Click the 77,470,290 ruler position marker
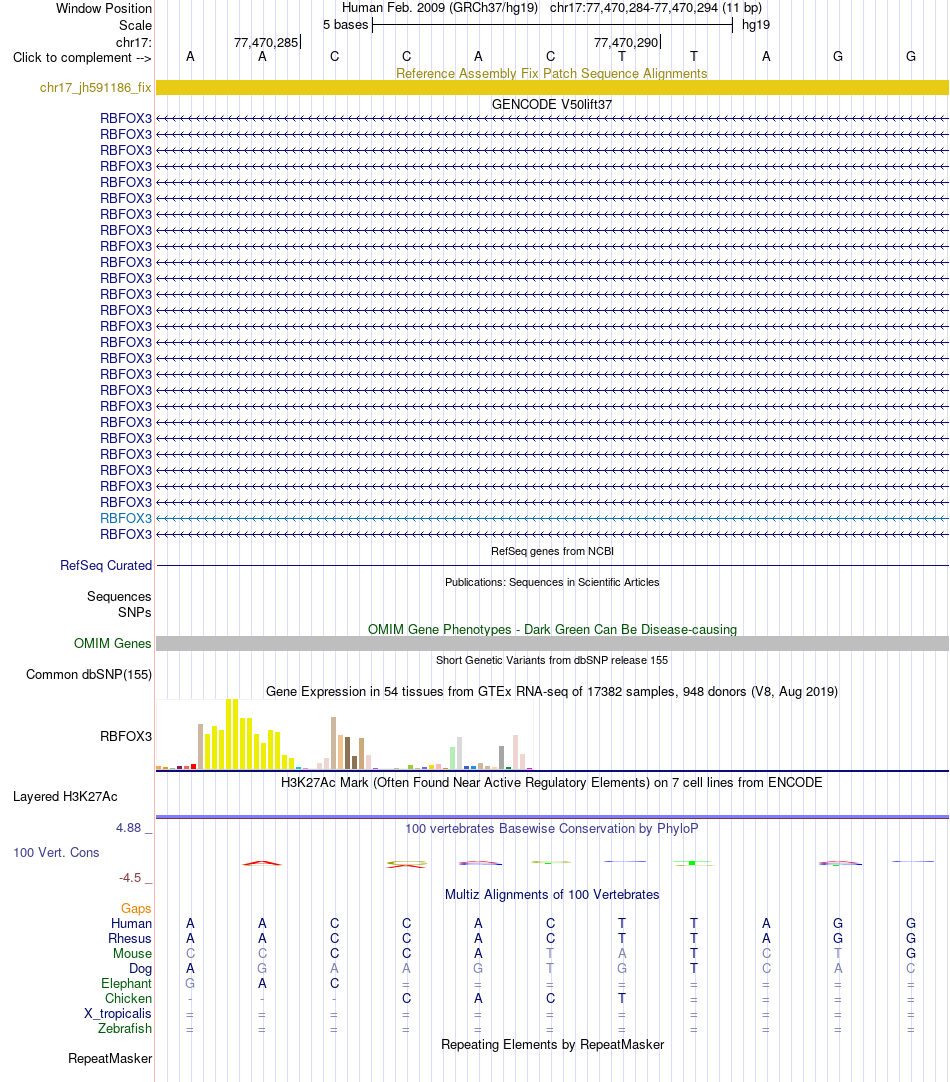Viewport: 950px width, 1082px height. point(626,43)
